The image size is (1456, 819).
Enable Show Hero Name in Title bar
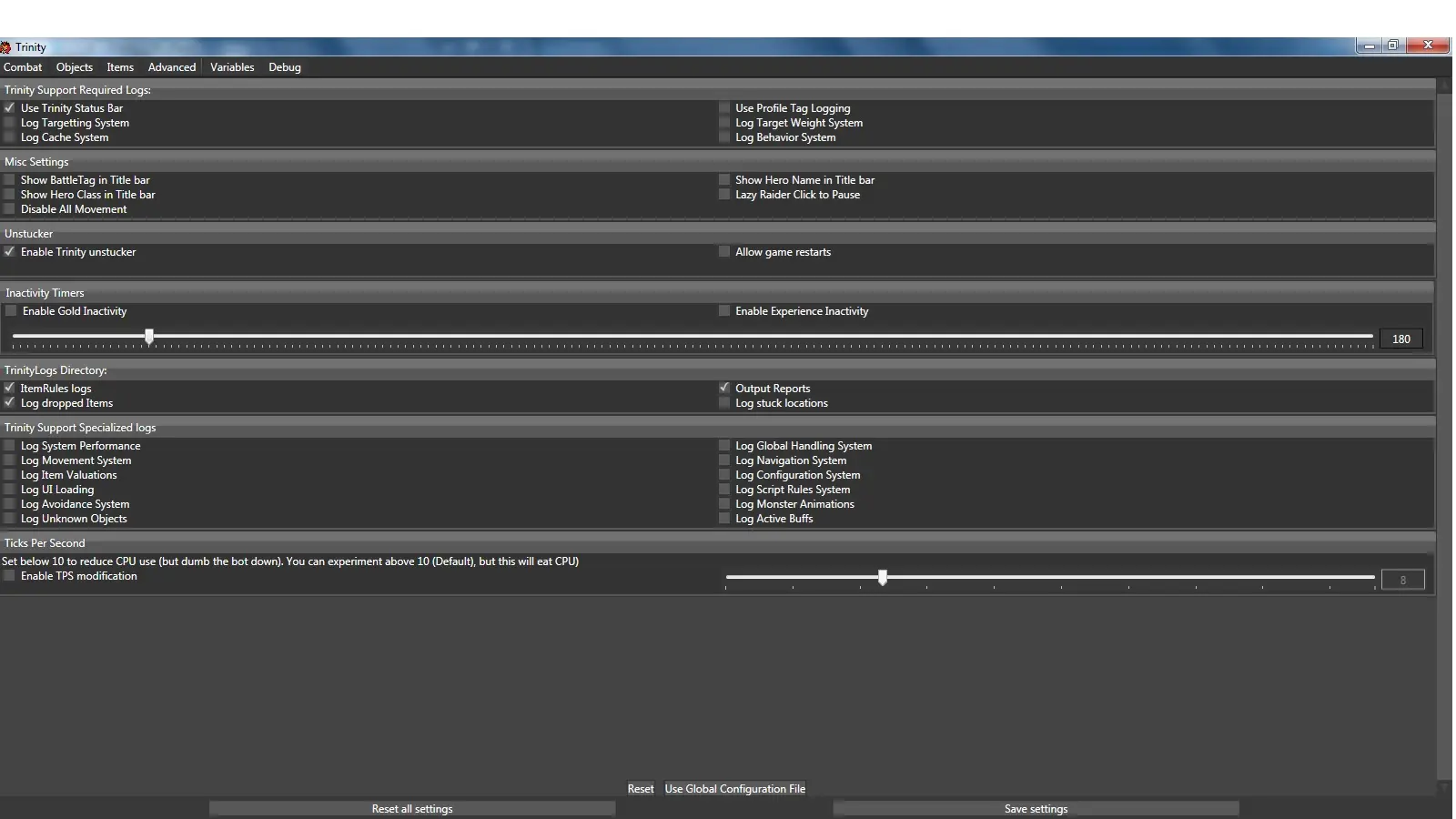pyautogui.click(x=724, y=179)
